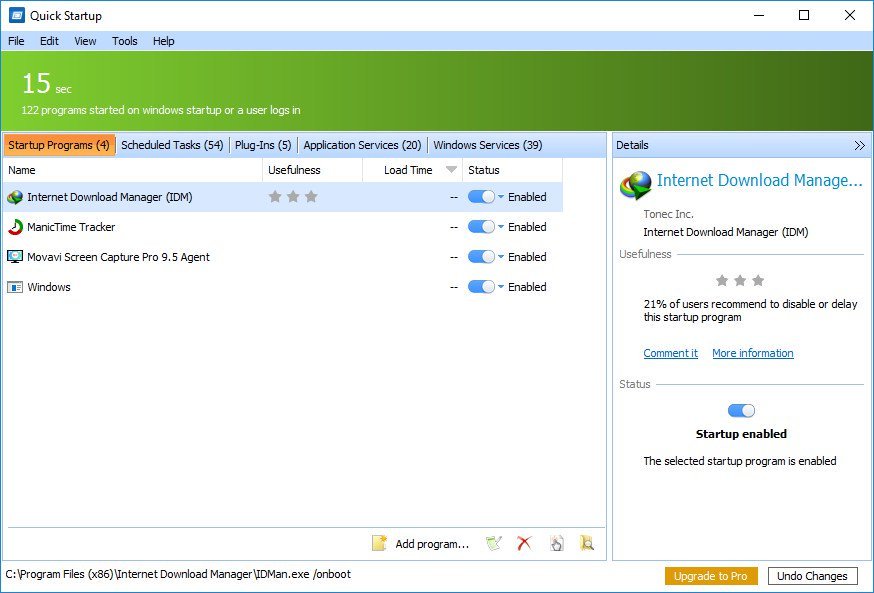This screenshot has width=874, height=593.
Task: Click Add program… button text
Action: click(433, 544)
